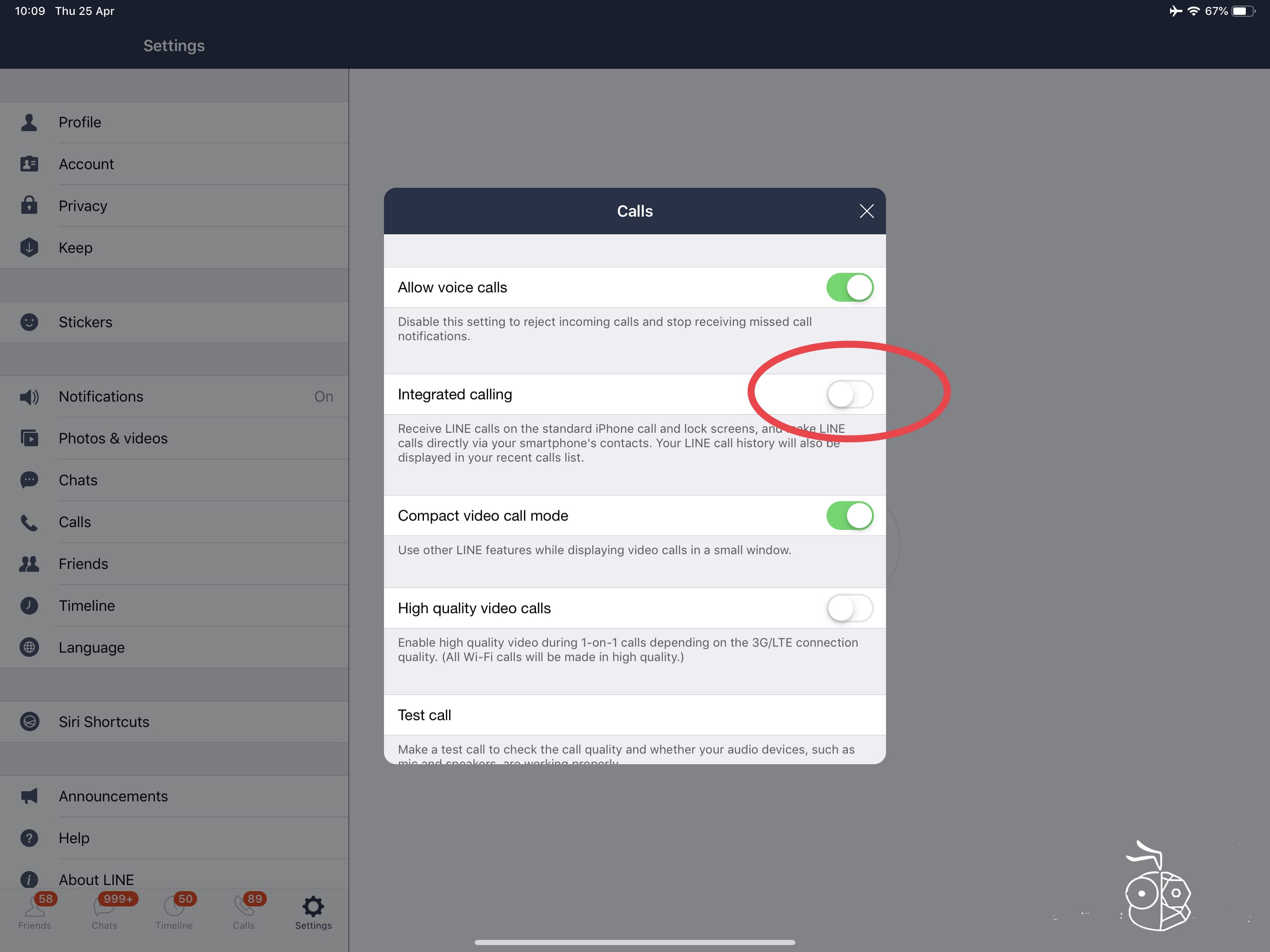The image size is (1270, 952).
Task: Select the Friends settings row label
Action: point(83,564)
